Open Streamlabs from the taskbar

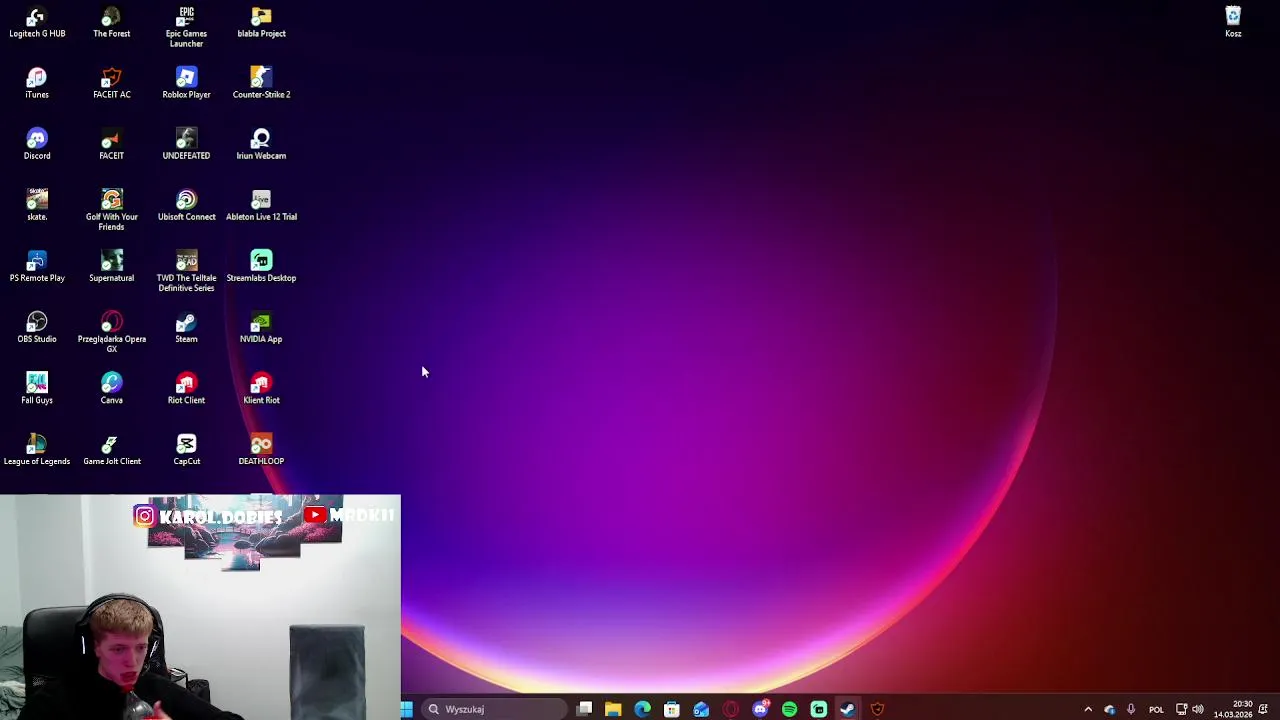819,709
